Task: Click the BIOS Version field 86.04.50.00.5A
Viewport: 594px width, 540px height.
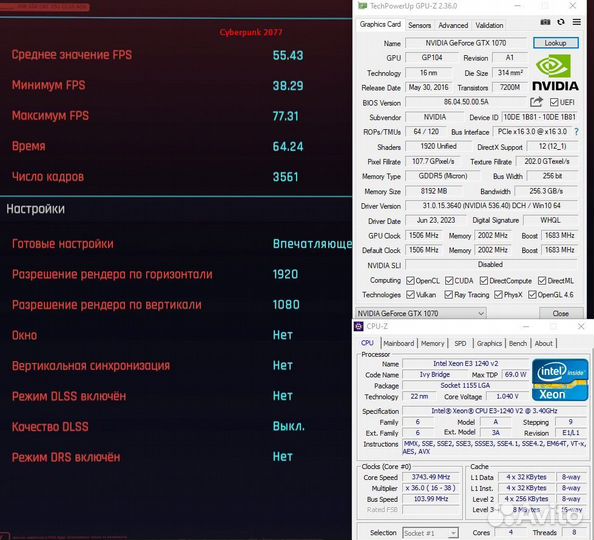Action: click(466, 102)
